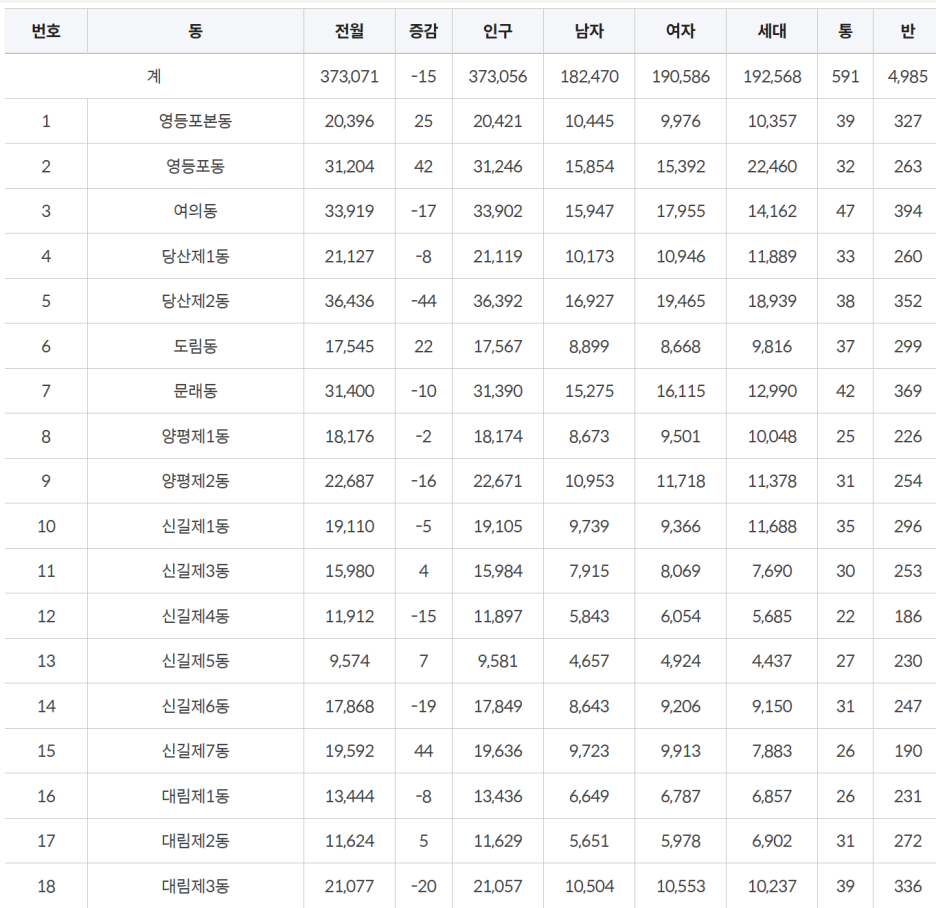This screenshot has height=908, width=936.
Task: Click 신길제1동 households 11,688
Action: (772, 526)
